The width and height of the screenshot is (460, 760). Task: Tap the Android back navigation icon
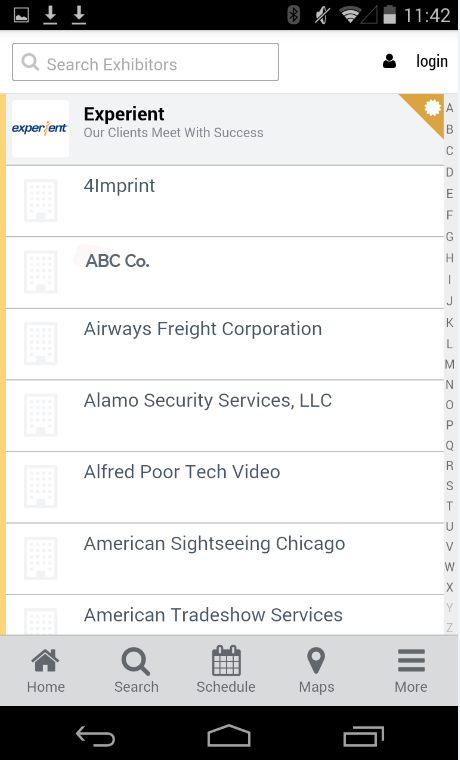click(x=95, y=736)
